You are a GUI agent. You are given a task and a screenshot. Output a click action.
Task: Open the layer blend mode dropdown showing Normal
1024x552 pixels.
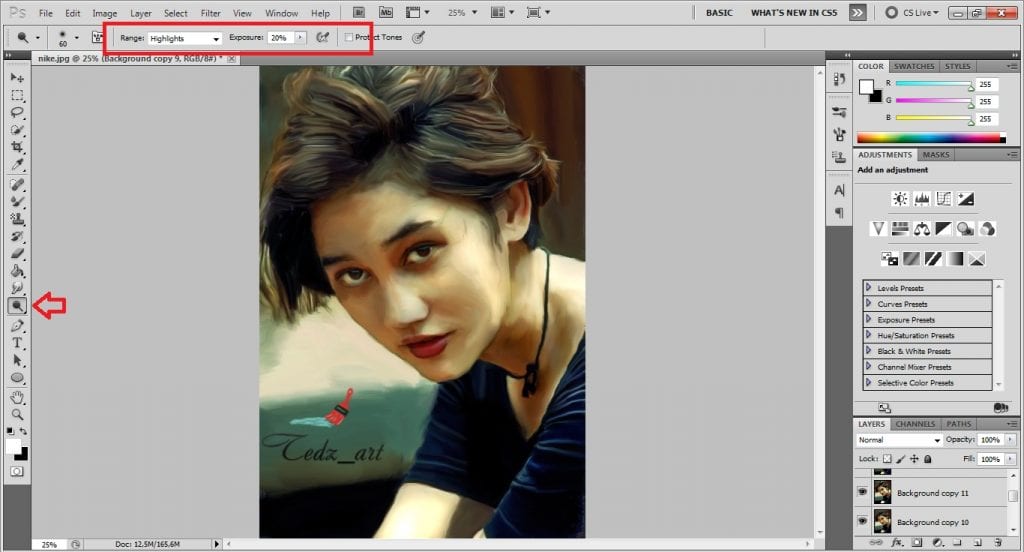point(899,440)
